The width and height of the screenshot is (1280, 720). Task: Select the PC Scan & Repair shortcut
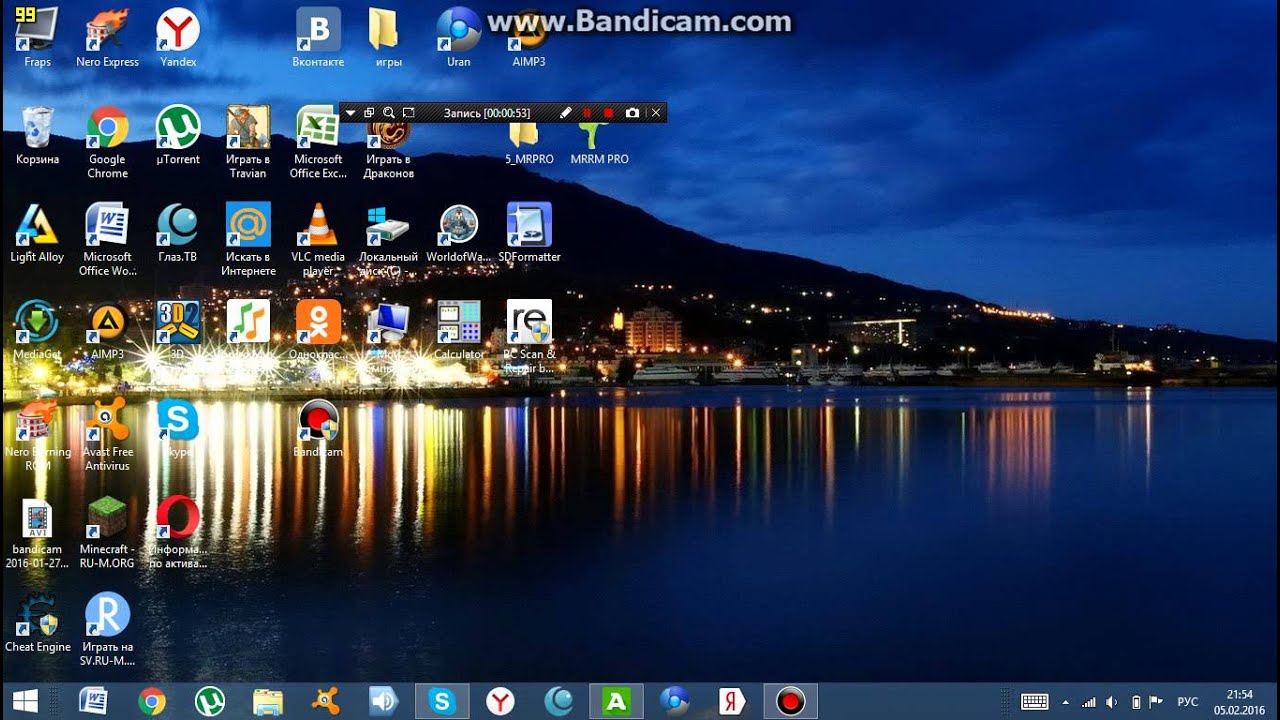[x=529, y=338]
